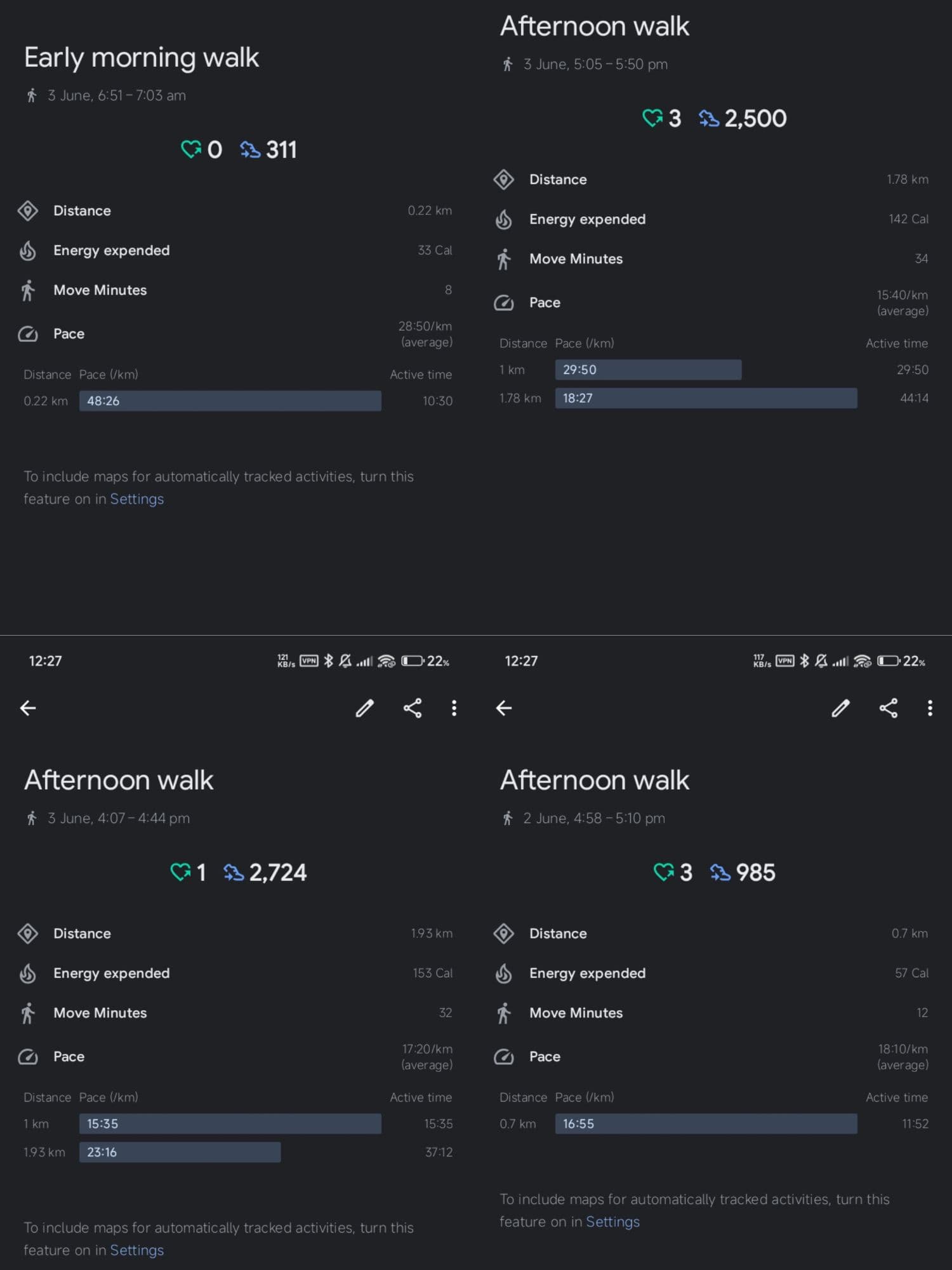Follow Settings link under 2 June walk
Viewport: 952px width, 1270px height.
coord(613,1222)
